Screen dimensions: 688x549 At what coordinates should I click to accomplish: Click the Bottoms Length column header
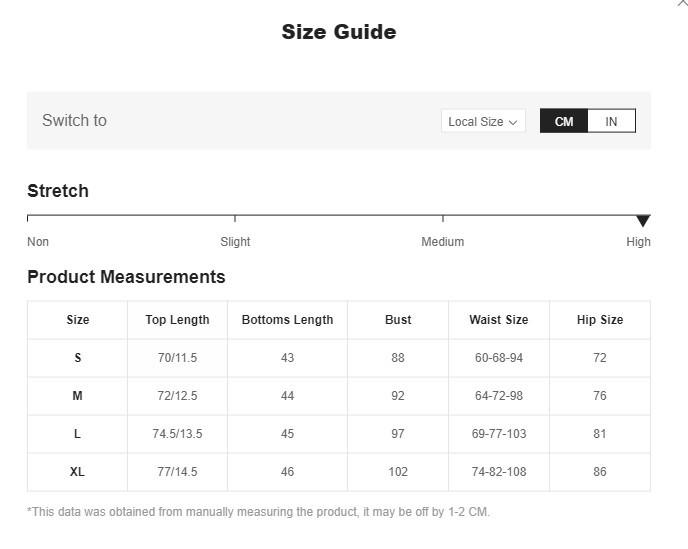(287, 320)
